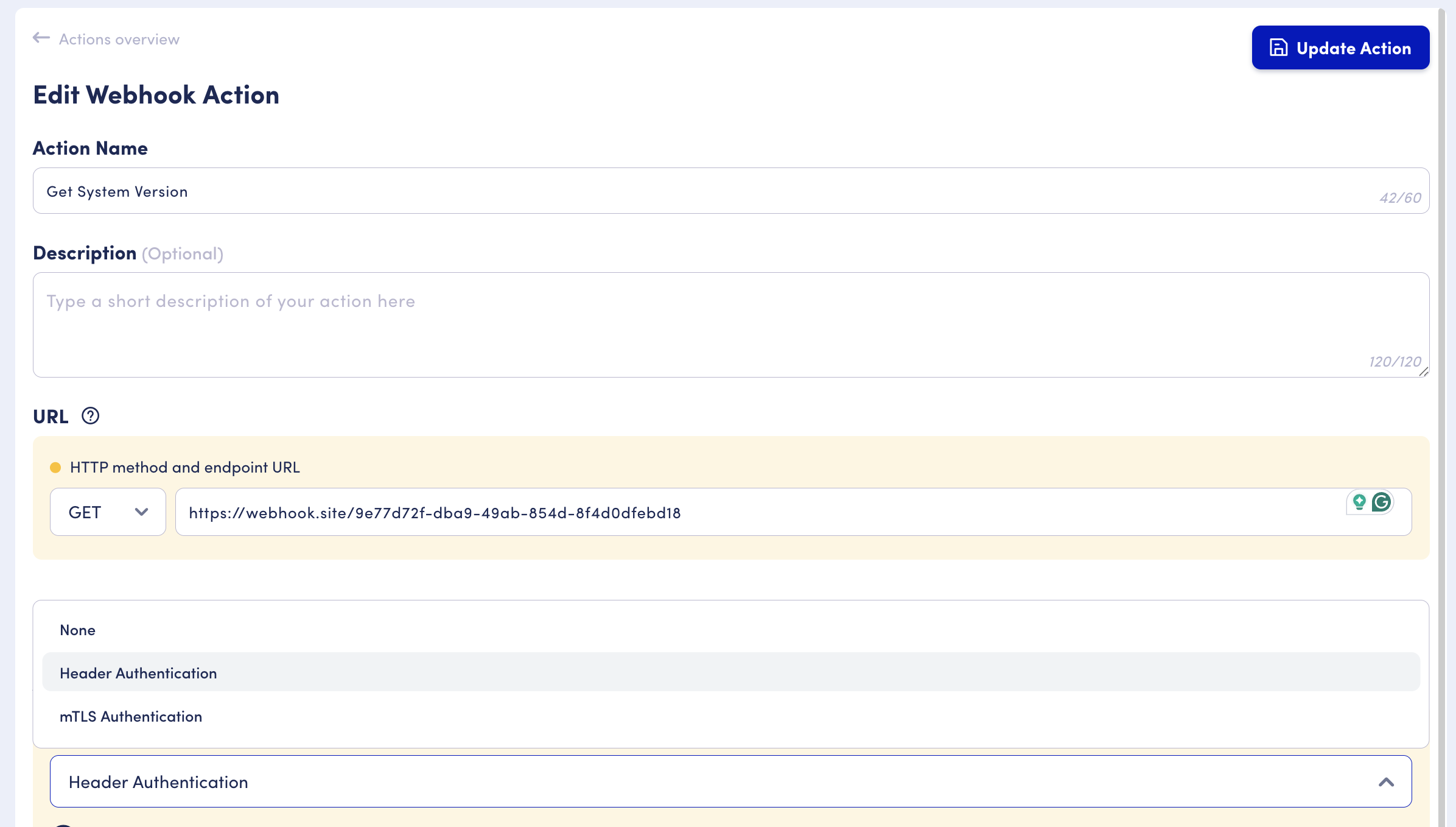The image size is (1456, 827).
Task: Click the Action Name text field
Action: 670,191
